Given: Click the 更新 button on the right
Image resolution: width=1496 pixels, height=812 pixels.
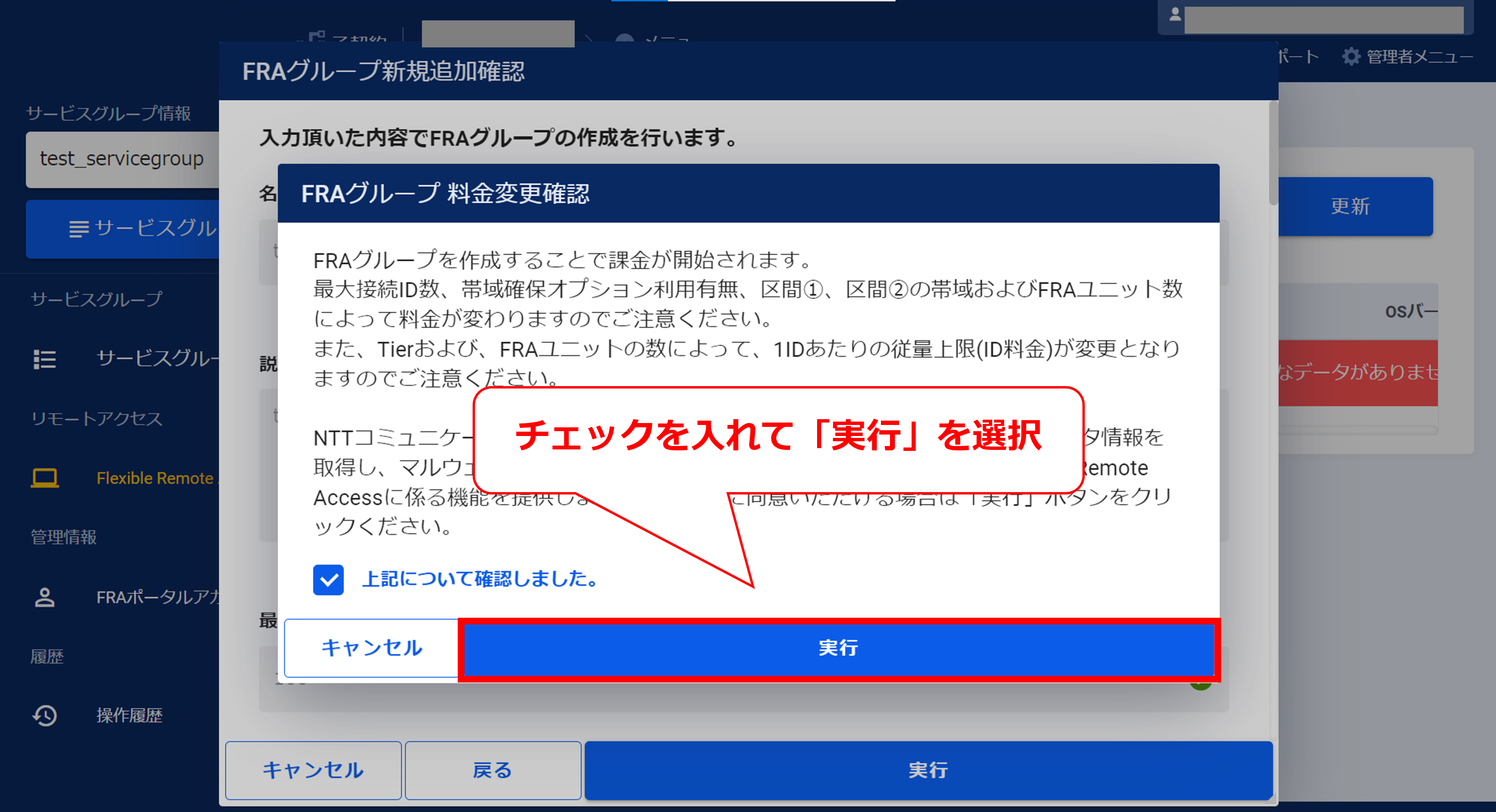Looking at the screenshot, I should click(1351, 206).
